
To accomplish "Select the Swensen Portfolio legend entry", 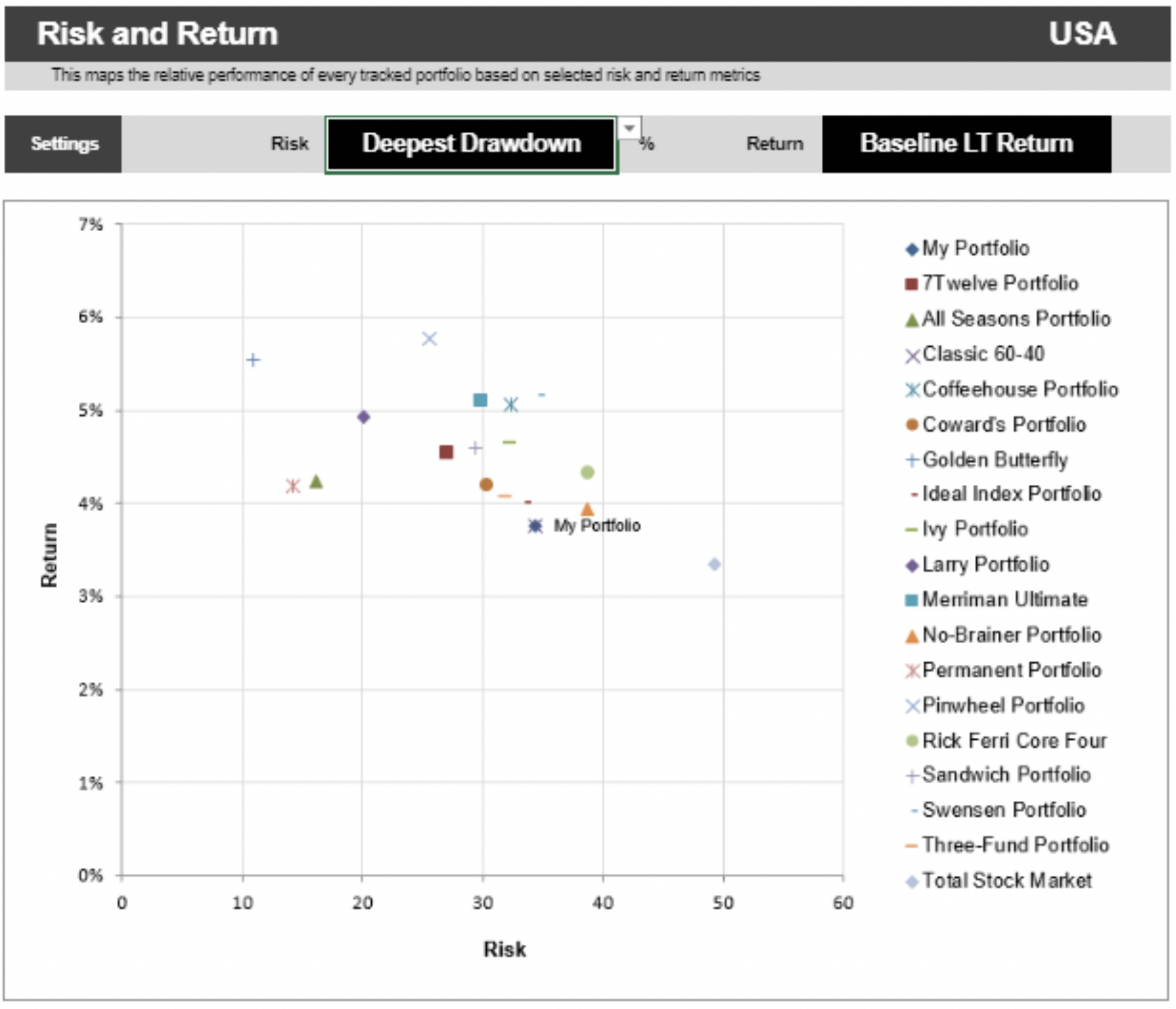I will 1003,810.
